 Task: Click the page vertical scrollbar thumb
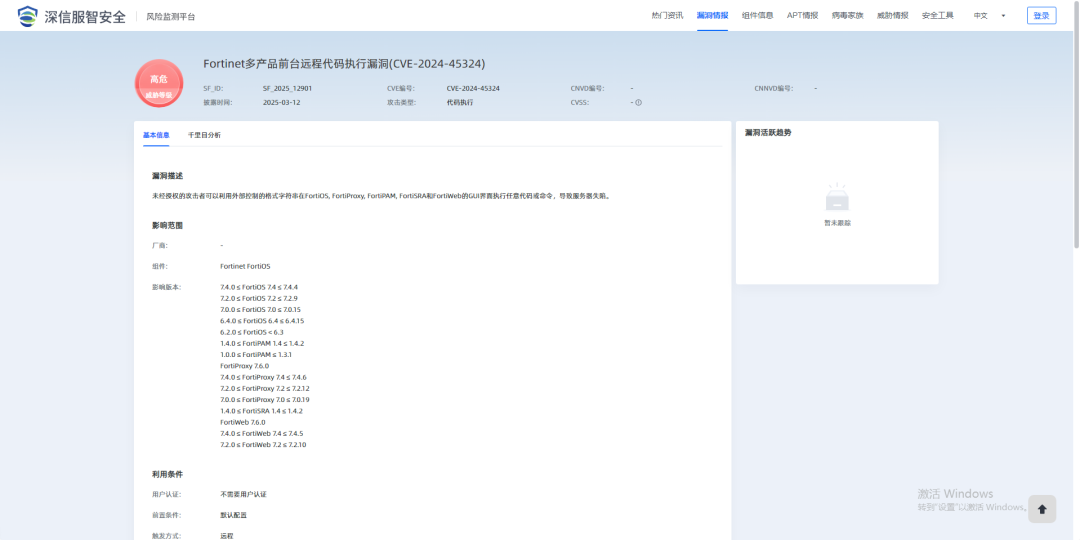[1076, 124]
